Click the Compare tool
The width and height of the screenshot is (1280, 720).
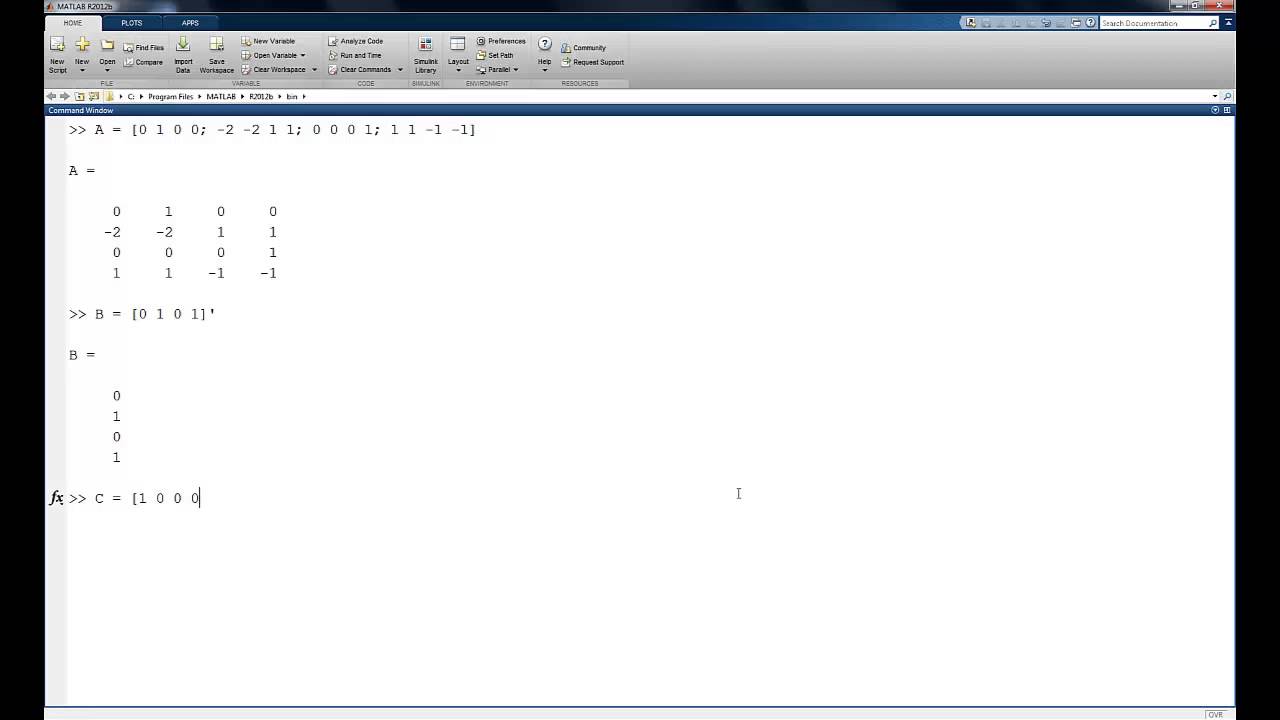(144, 62)
